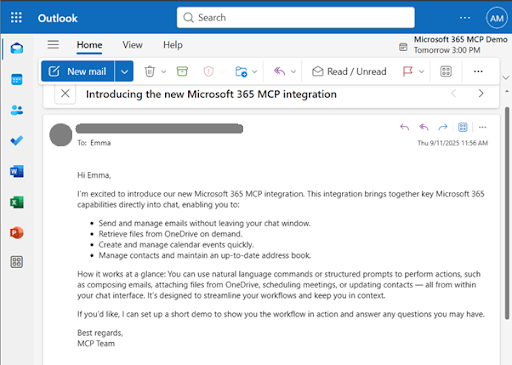This screenshot has height=365, width=512.
Task: Open the app launcher waffle icon
Action: (x=16, y=17)
